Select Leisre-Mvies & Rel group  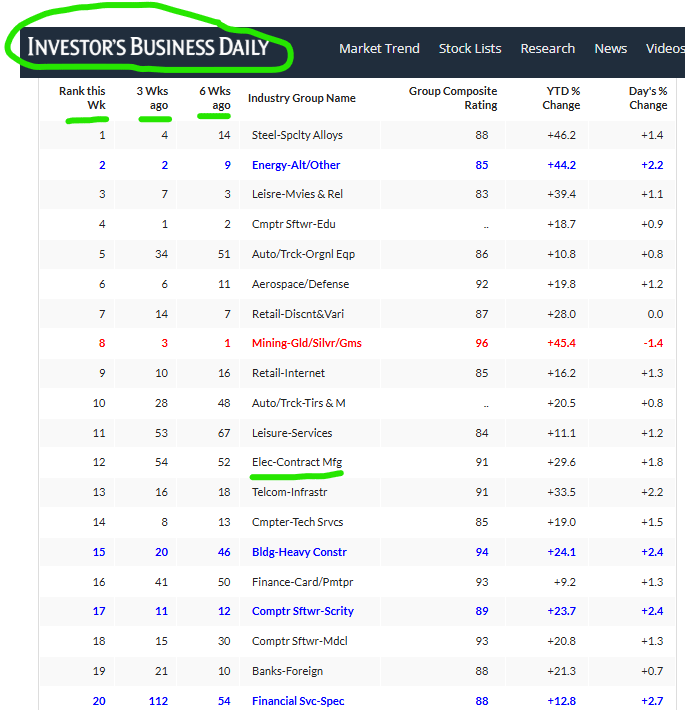click(297, 194)
